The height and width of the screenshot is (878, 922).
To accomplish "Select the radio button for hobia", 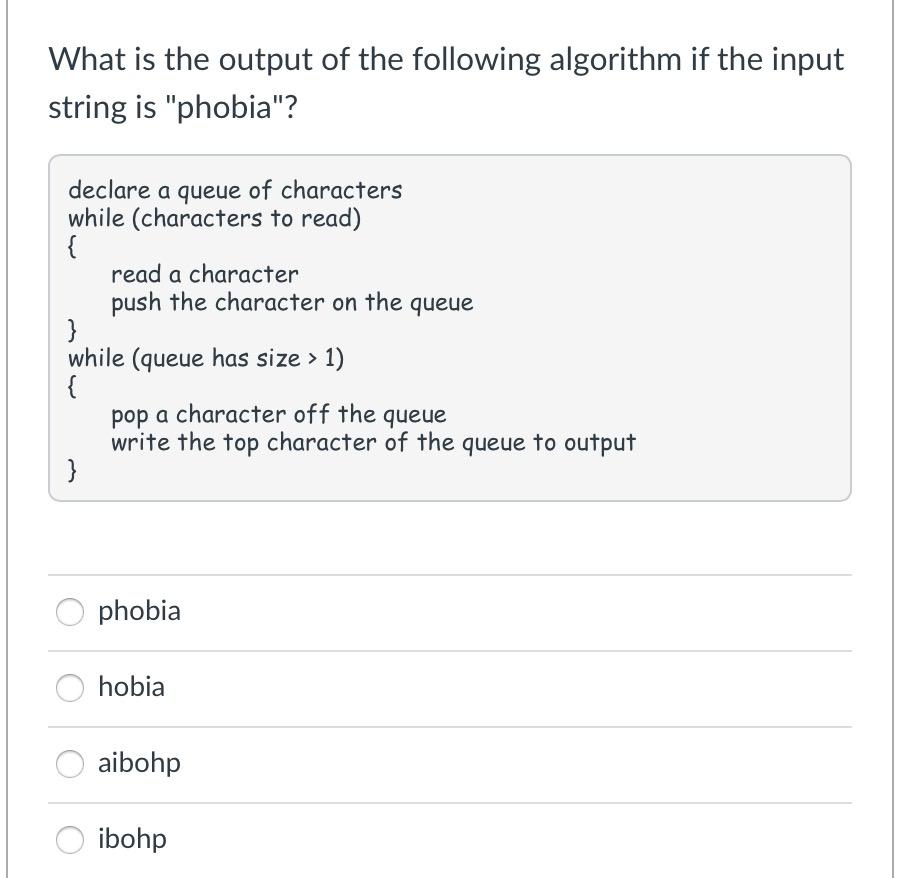I will click(69, 688).
